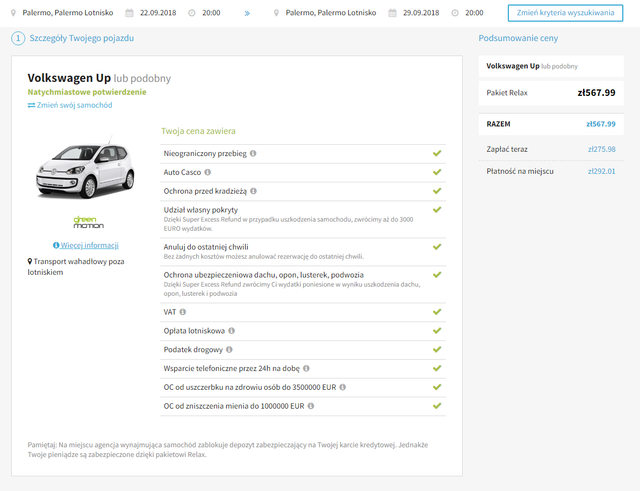The height and width of the screenshot is (491, 640).
Task: Click double arrow between pickup and return
Action: click(247, 13)
